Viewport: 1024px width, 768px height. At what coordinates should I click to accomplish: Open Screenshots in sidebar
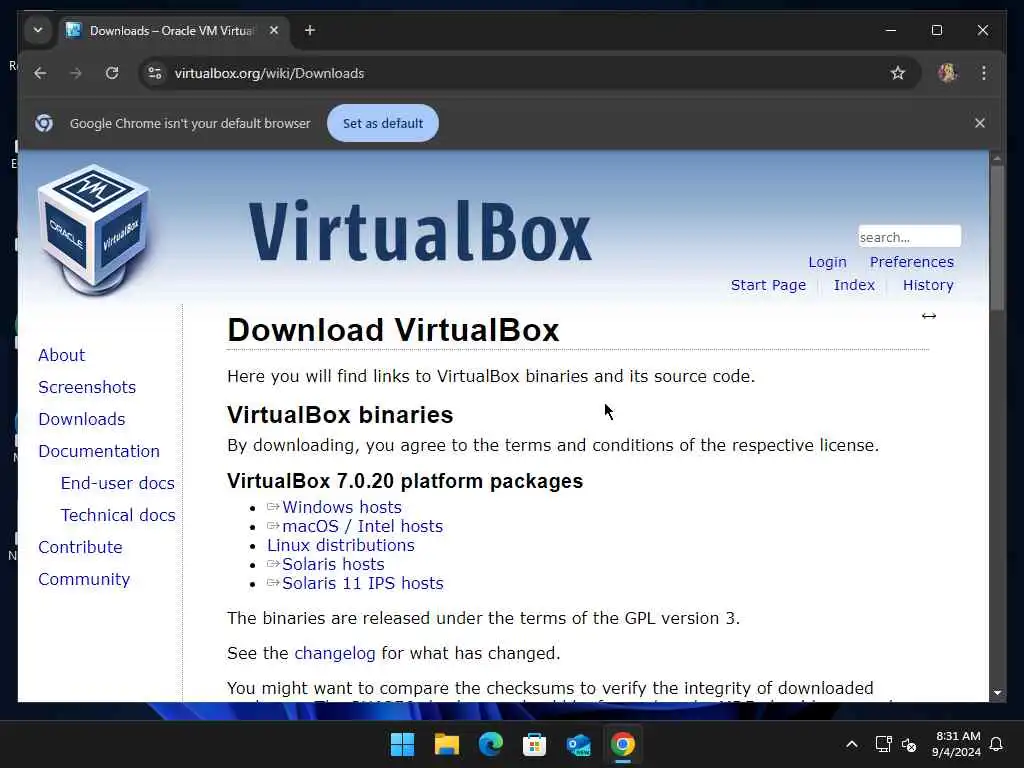(87, 387)
